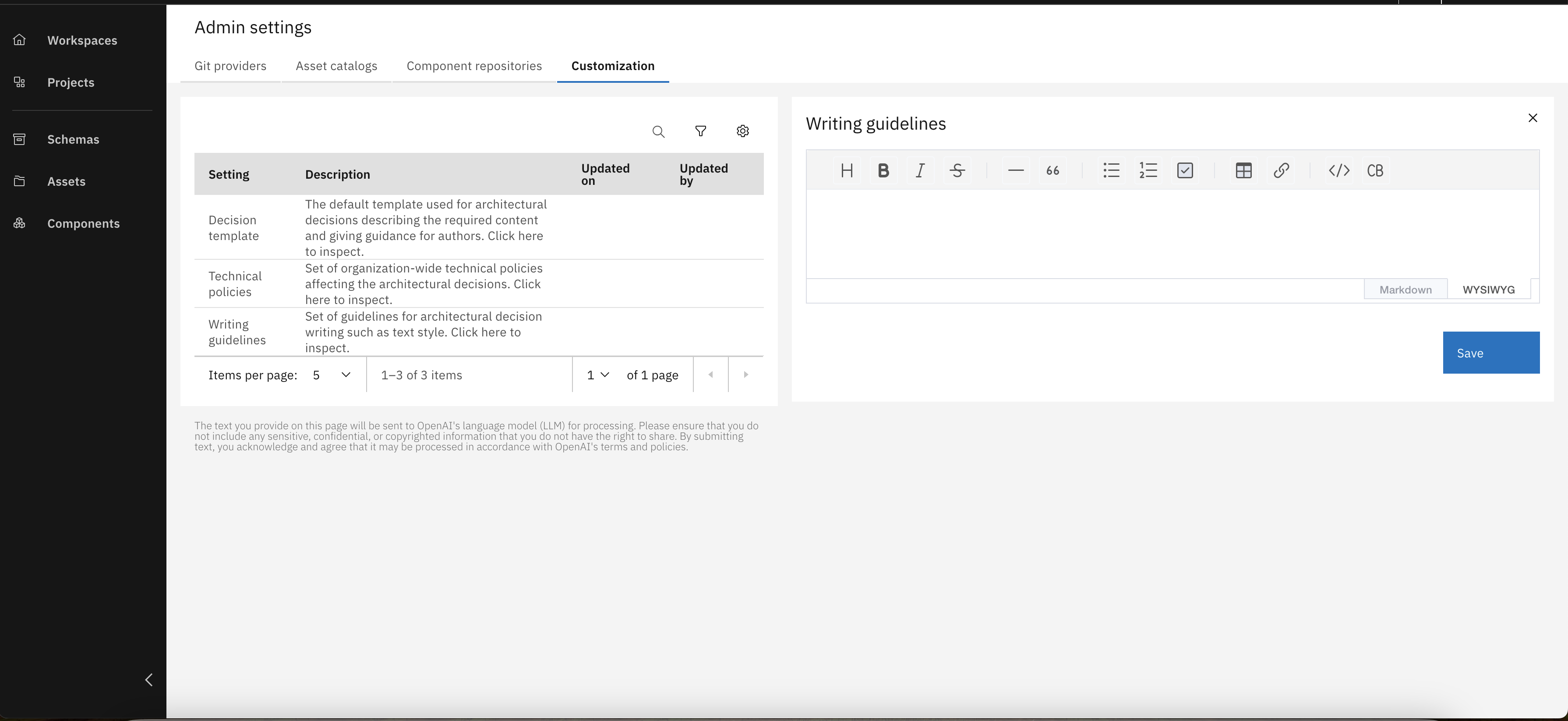Screen dimensions: 1568x721
Task: Open the numbered list formatting icon
Action: 1148,170
